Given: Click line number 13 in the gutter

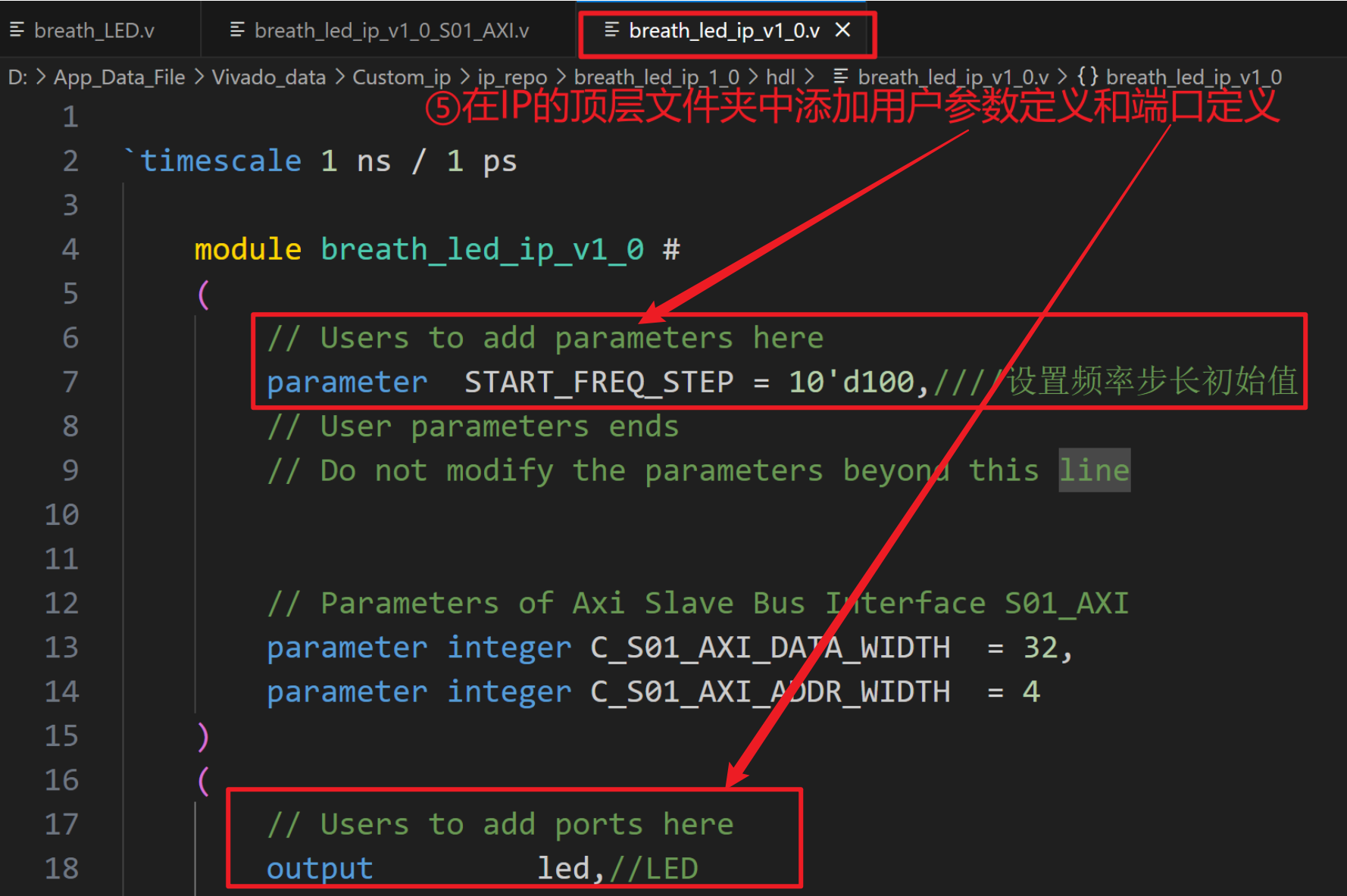Looking at the screenshot, I should (61, 648).
